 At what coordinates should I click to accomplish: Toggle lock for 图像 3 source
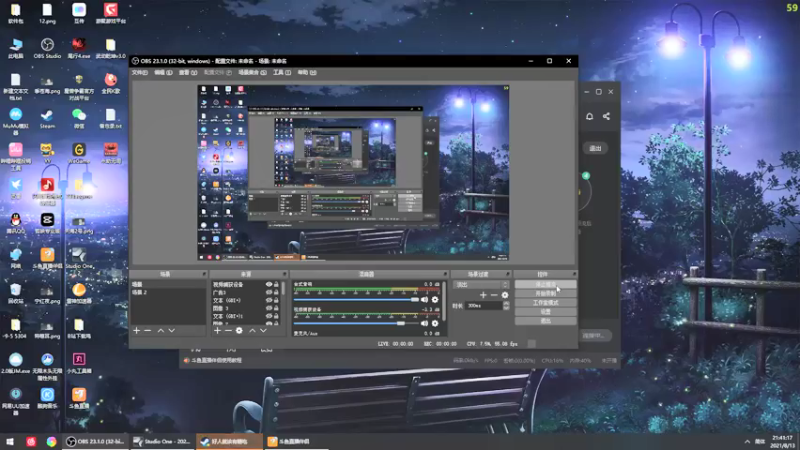click(x=277, y=308)
